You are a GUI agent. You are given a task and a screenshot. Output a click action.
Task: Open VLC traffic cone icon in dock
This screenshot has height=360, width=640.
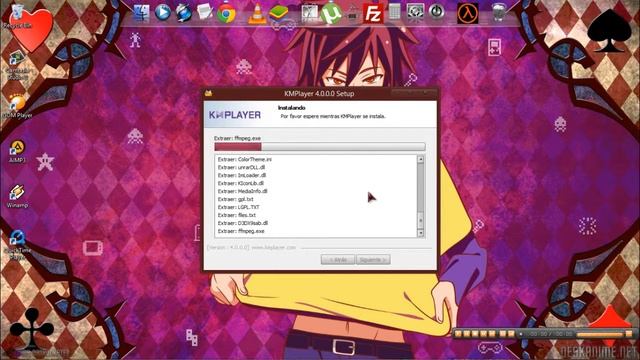pyautogui.click(x=257, y=13)
